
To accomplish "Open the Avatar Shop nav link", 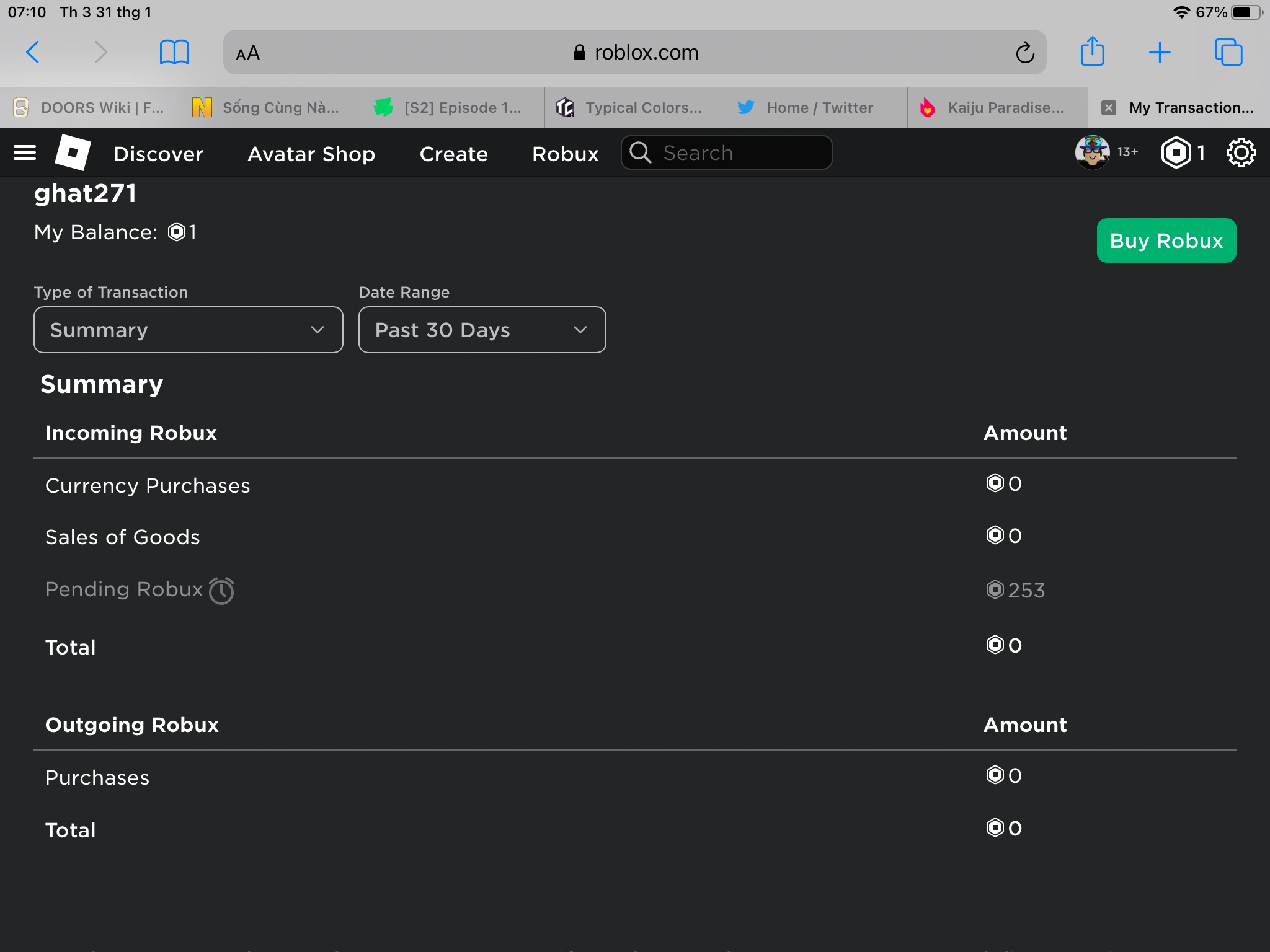I will point(311,154).
